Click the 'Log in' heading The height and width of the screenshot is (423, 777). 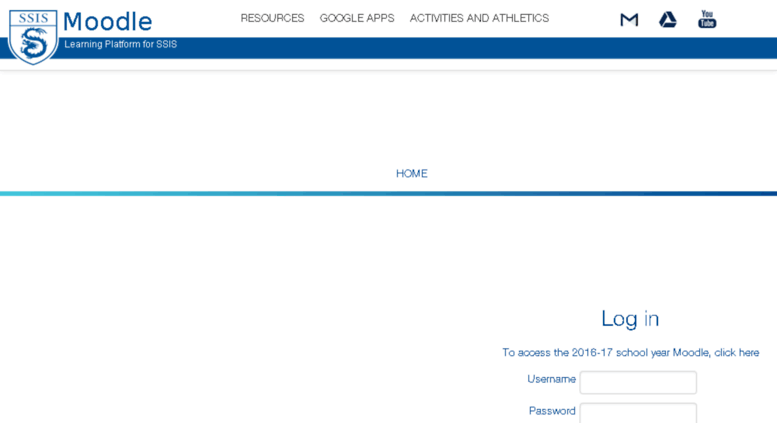click(630, 318)
